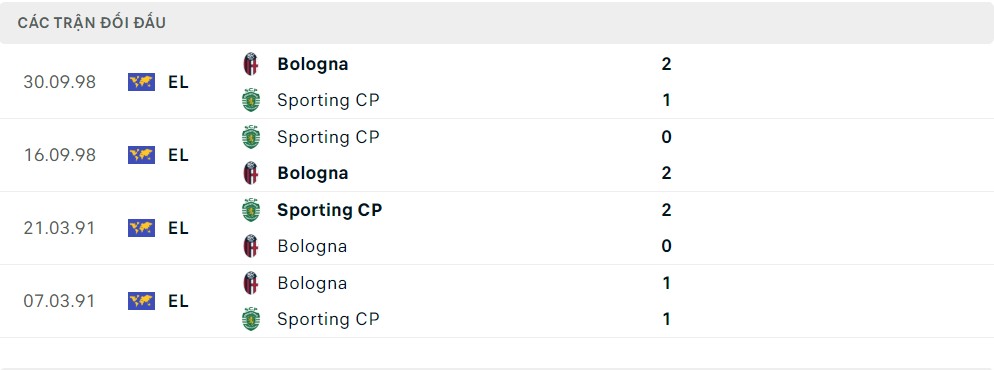994x370 pixels.
Task: Select bold Sporting CP name in 21.03.91 match
Action: [330, 210]
